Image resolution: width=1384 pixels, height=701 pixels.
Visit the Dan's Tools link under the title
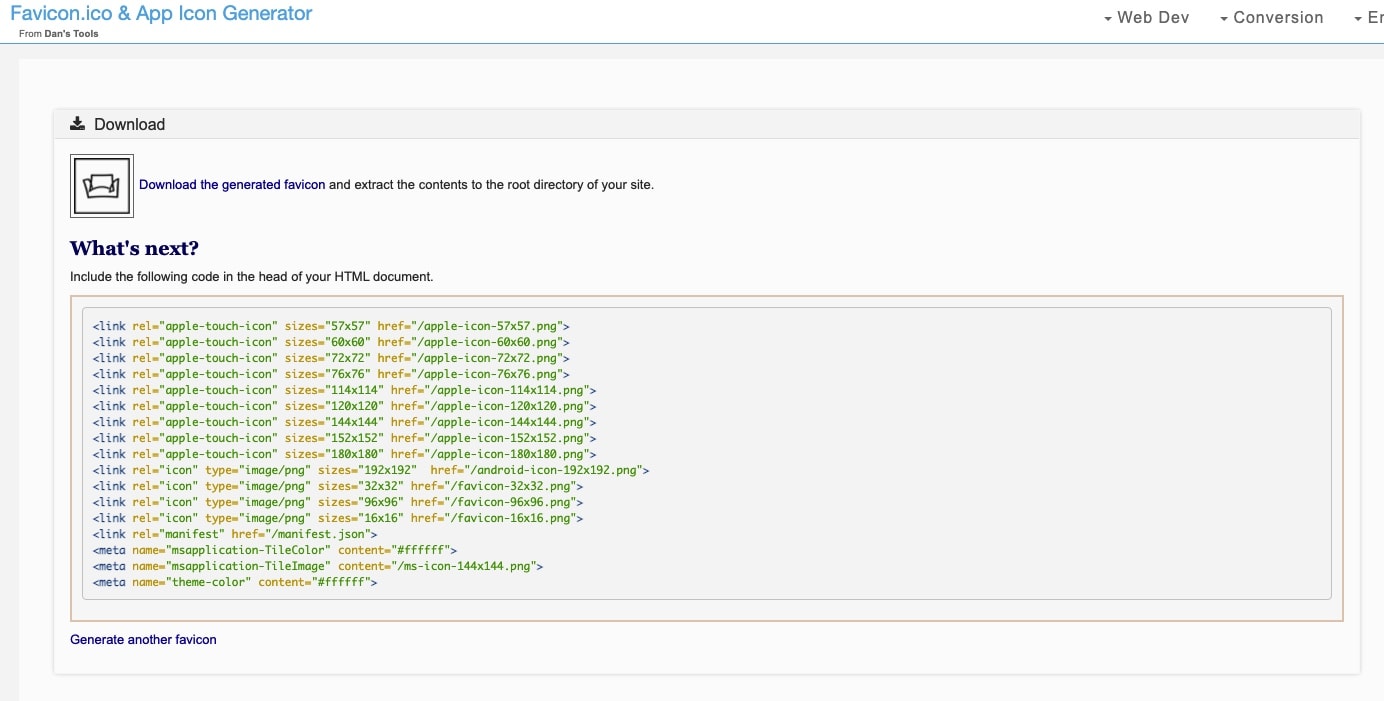pos(71,34)
